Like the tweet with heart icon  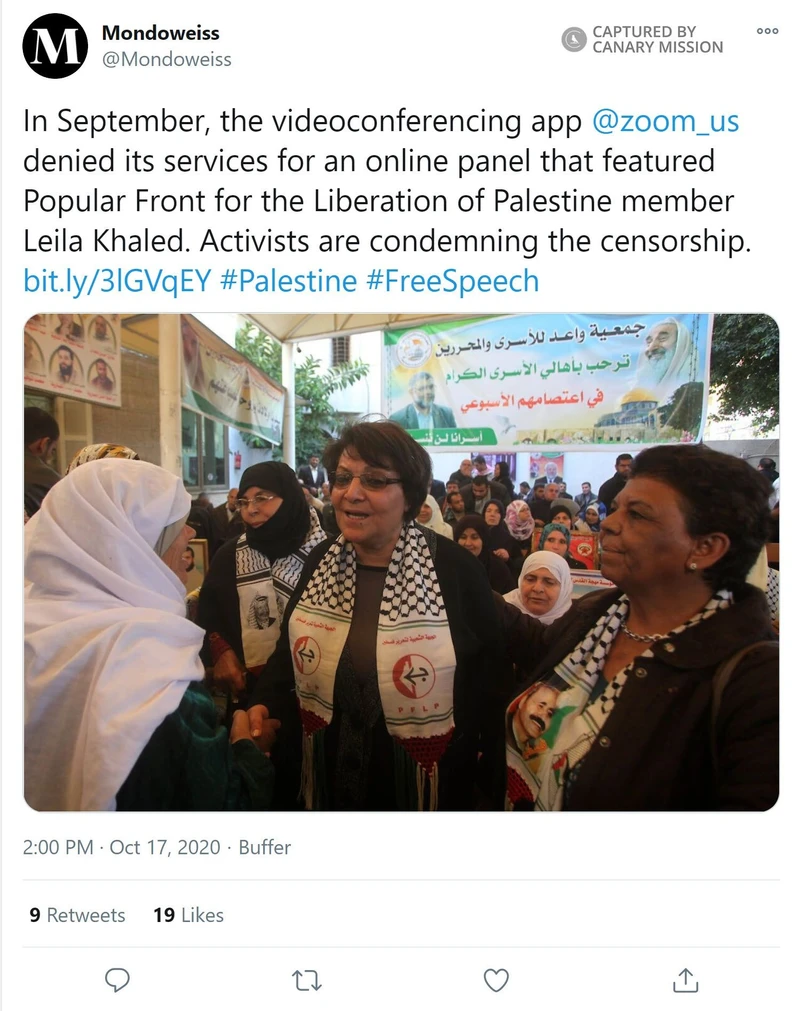496,980
